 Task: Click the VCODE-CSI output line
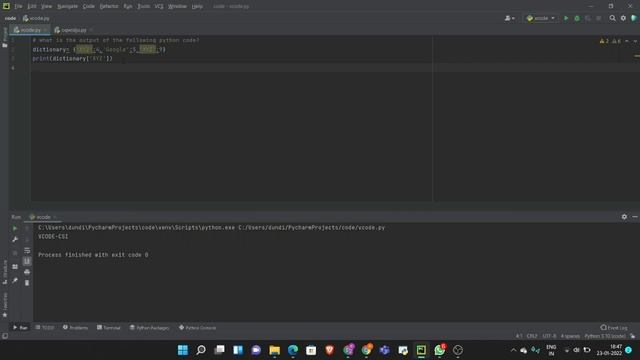53,236
